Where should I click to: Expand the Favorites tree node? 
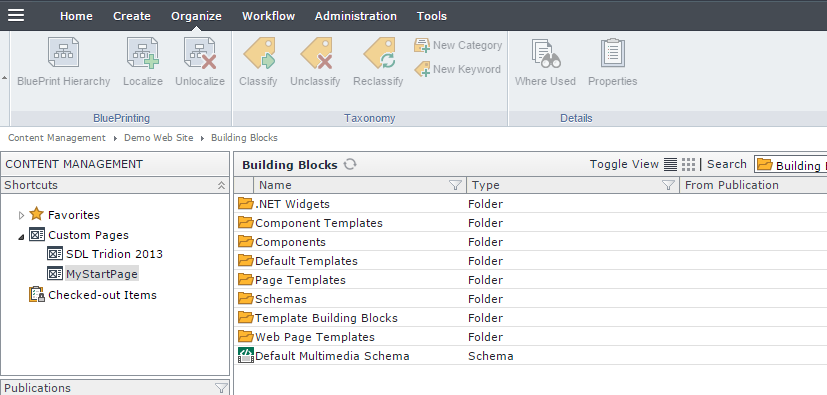tap(22, 215)
